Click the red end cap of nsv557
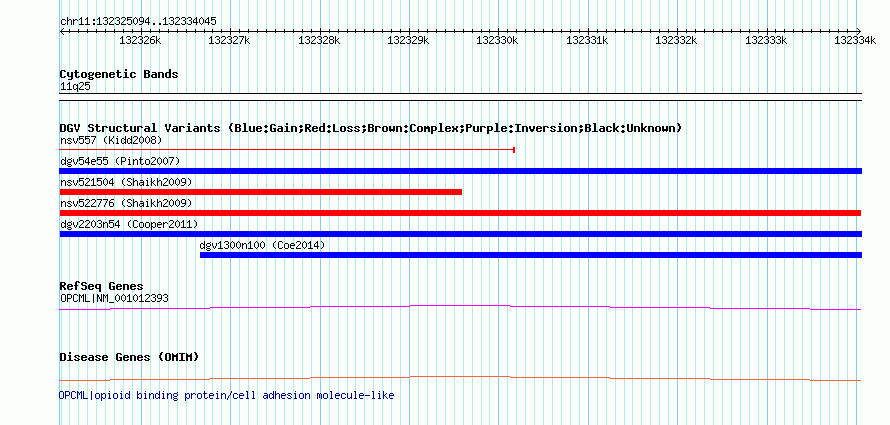 [514, 150]
